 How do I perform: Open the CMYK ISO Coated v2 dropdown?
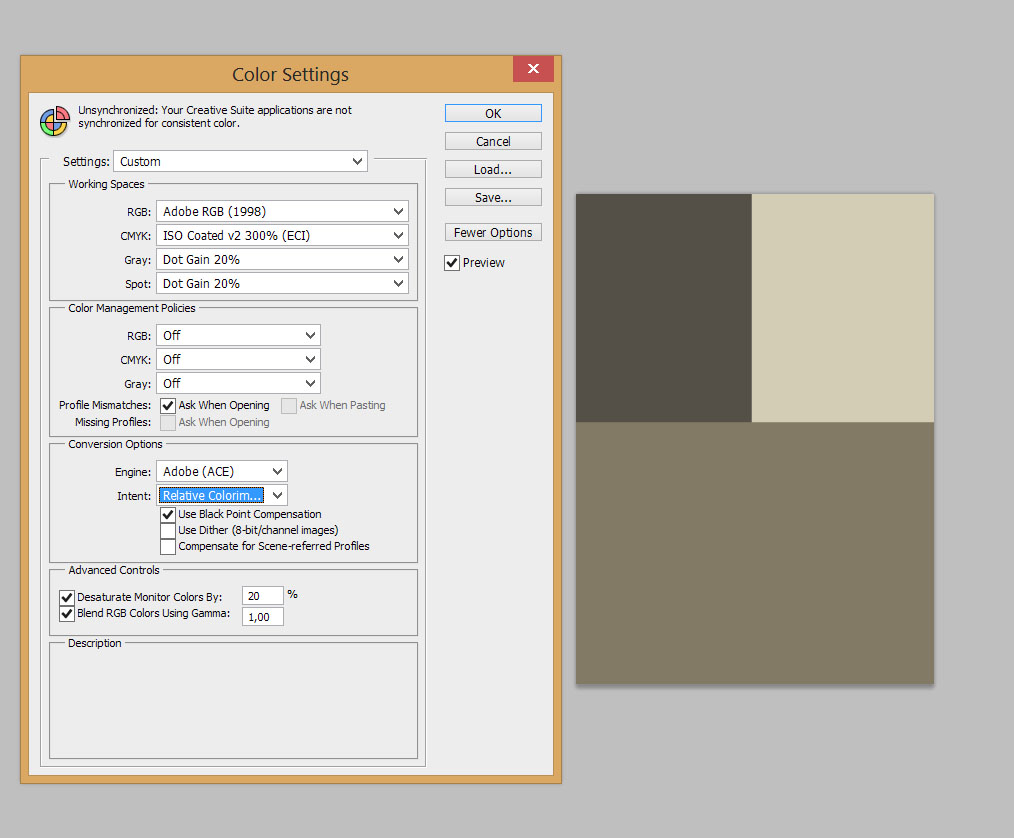point(282,235)
